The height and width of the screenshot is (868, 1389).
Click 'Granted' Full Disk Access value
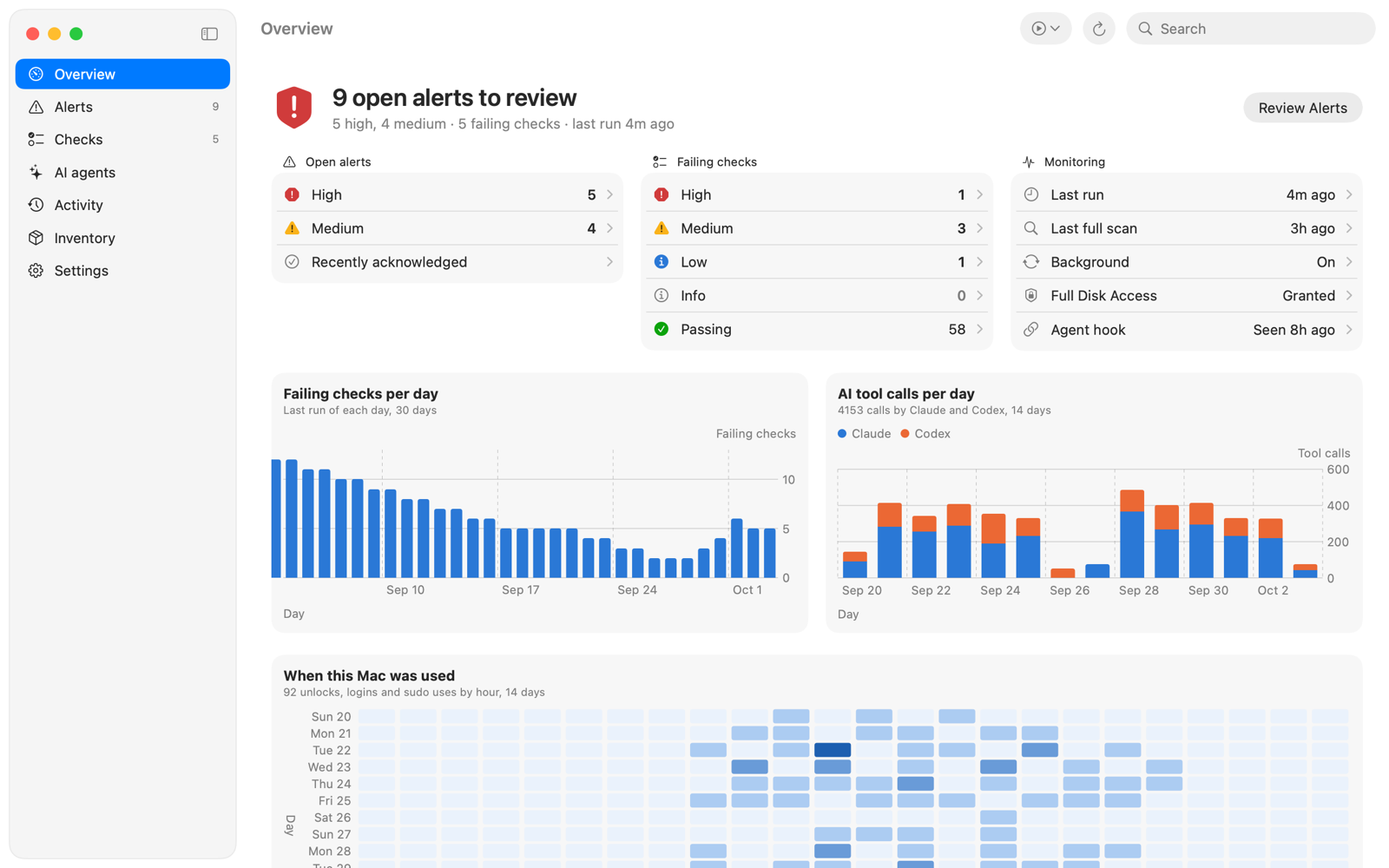[1308, 296]
